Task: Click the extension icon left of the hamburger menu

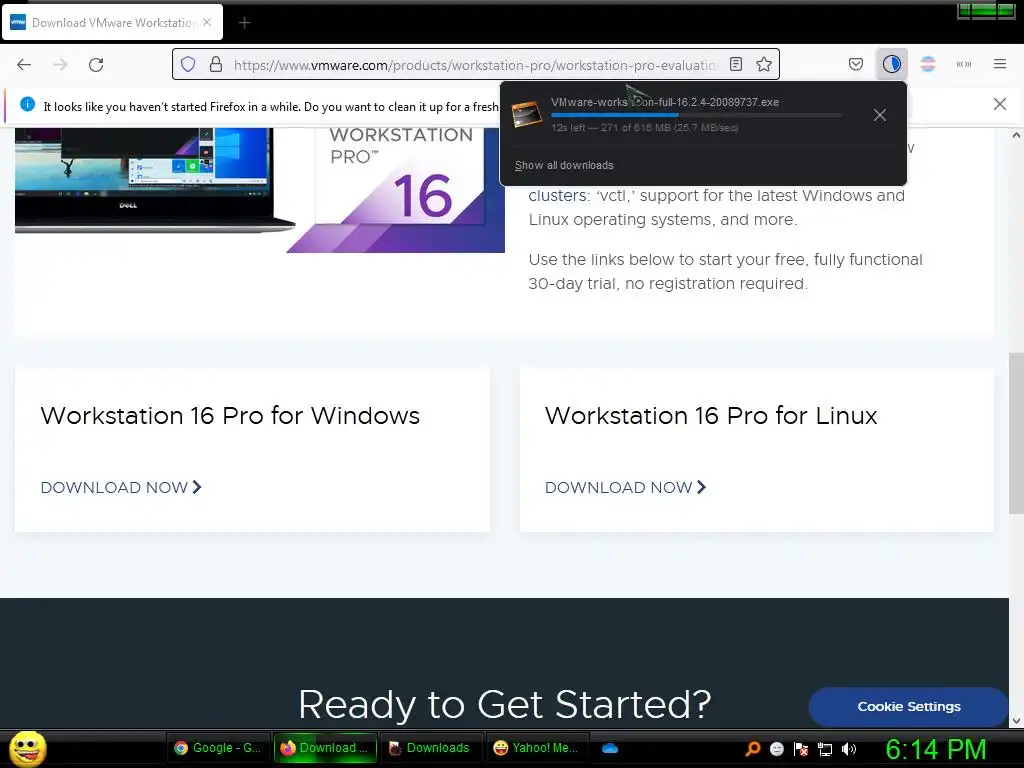Action: click(964, 64)
